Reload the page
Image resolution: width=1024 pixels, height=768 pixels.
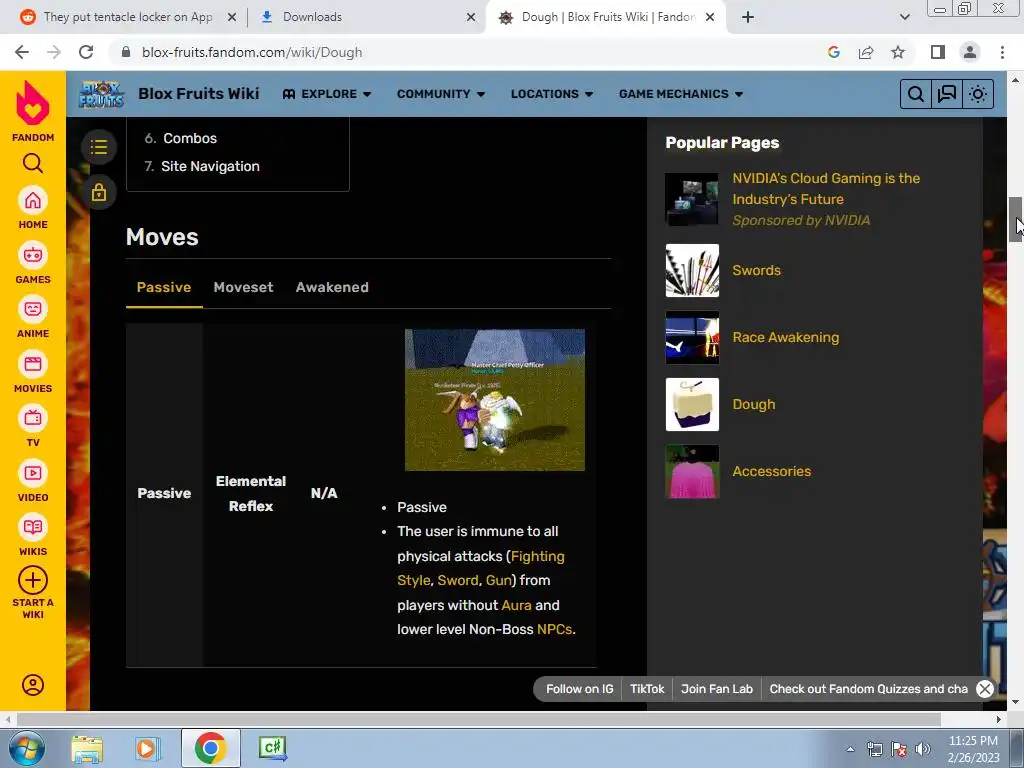click(x=86, y=52)
